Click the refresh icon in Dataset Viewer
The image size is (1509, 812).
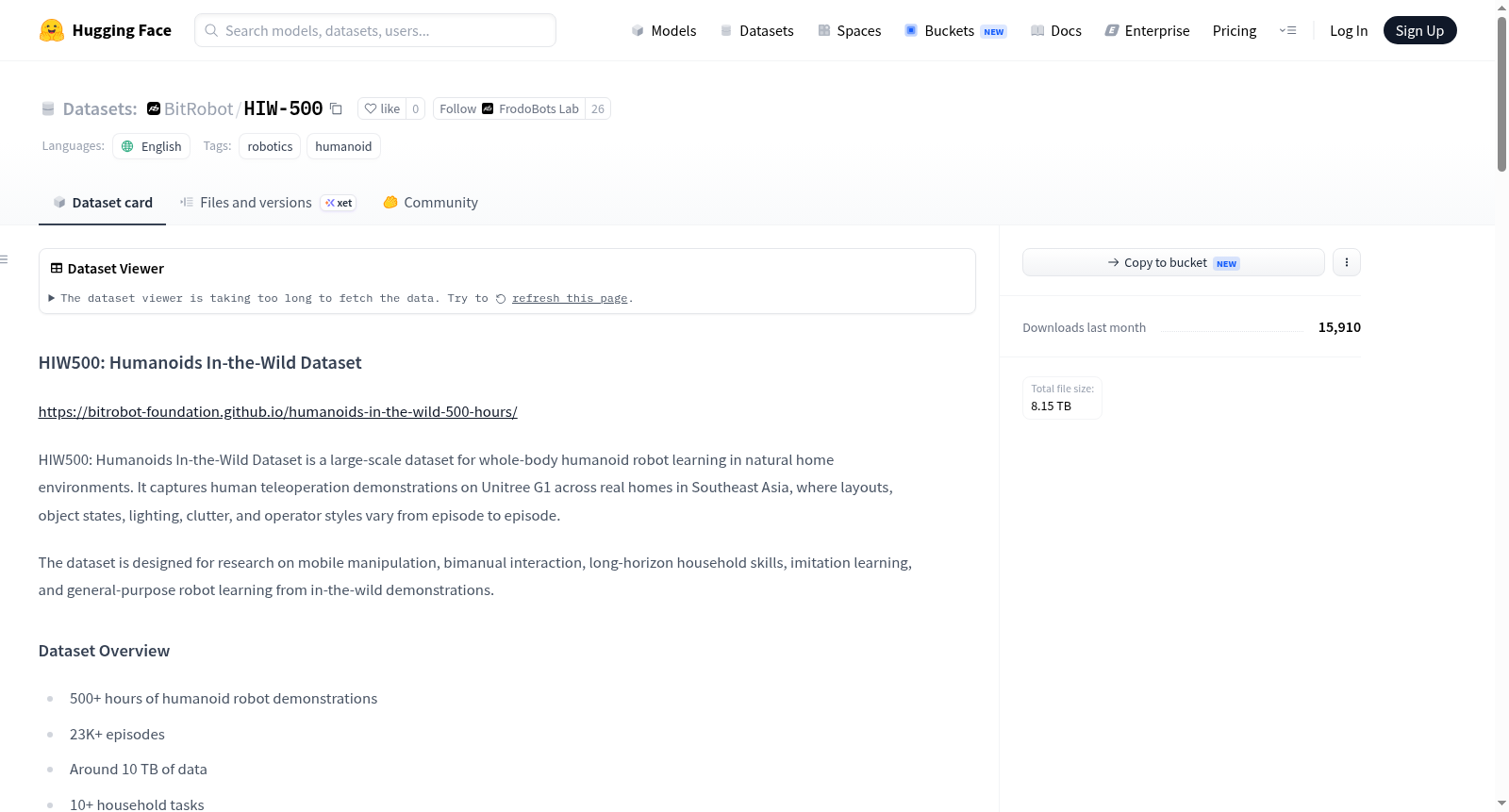click(501, 299)
